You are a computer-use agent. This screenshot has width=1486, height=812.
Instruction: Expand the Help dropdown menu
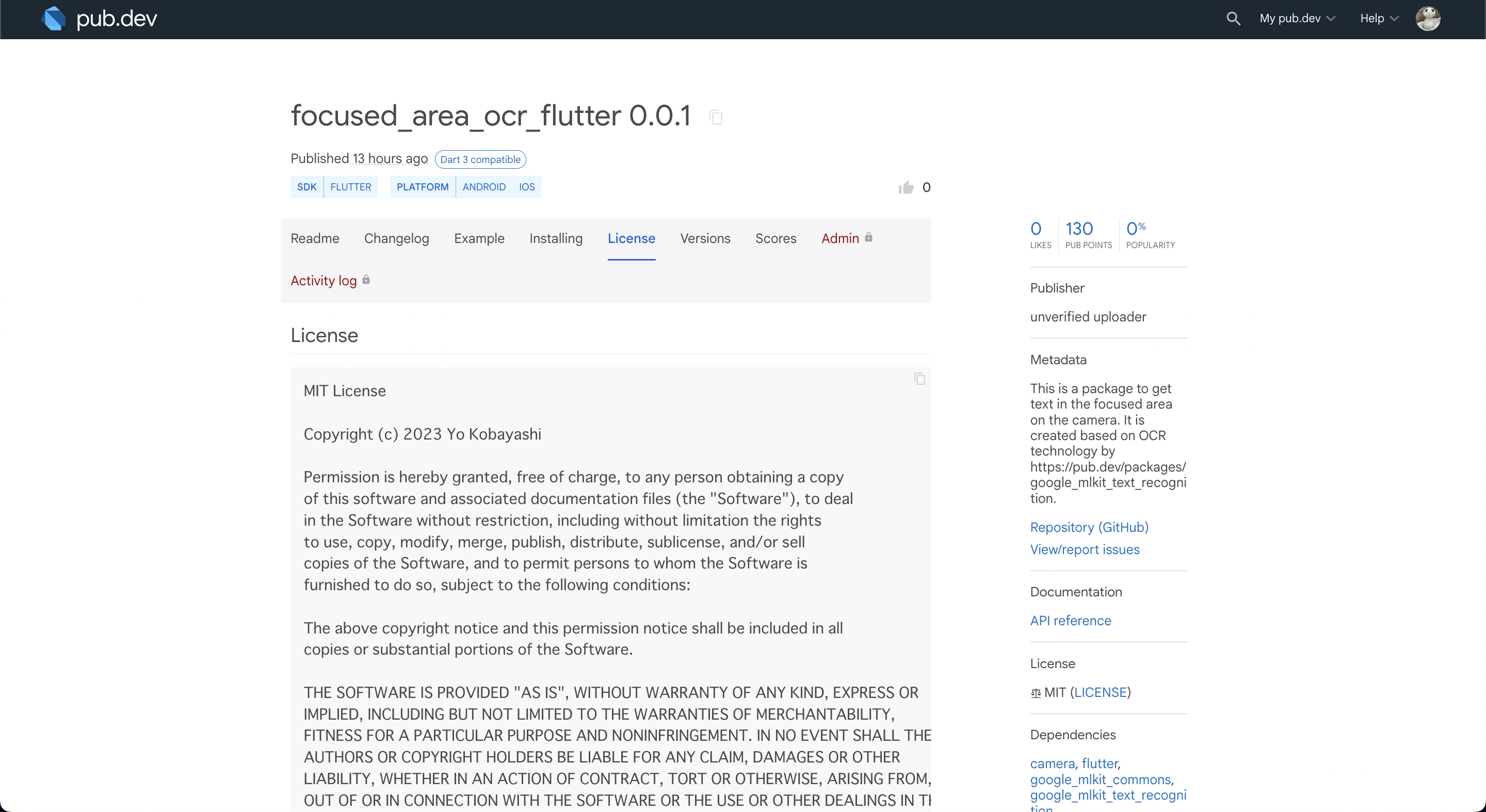click(x=1377, y=19)
